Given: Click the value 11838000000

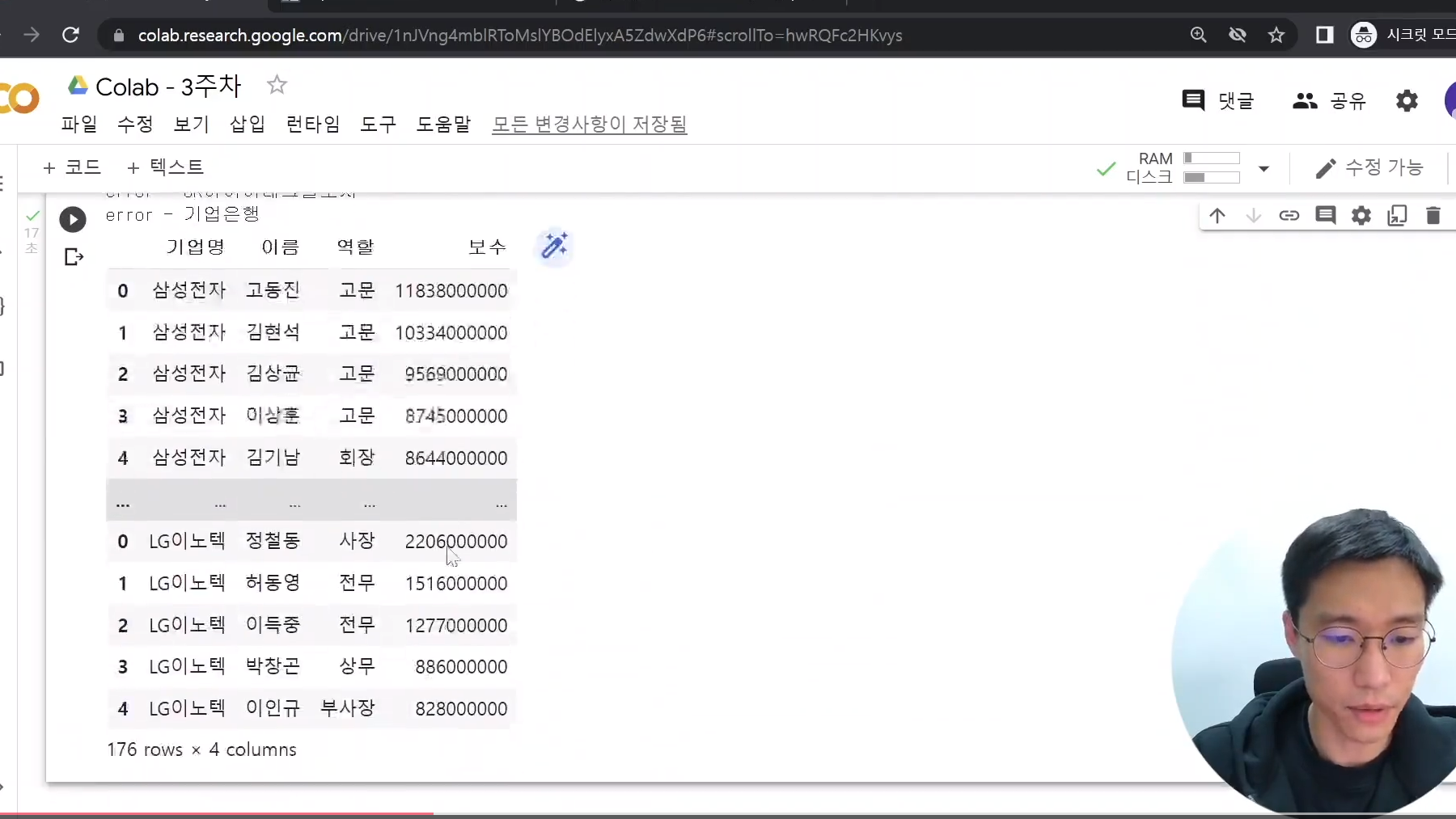Looking at the screenshot, I should point(451,291).
